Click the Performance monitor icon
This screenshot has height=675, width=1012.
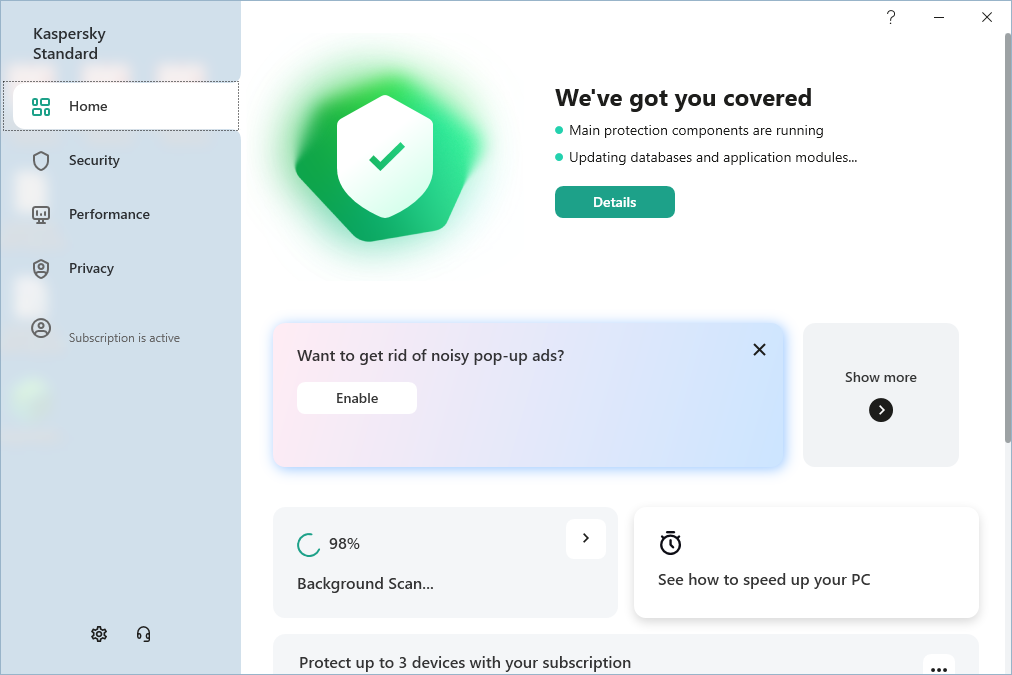point(41,215)
